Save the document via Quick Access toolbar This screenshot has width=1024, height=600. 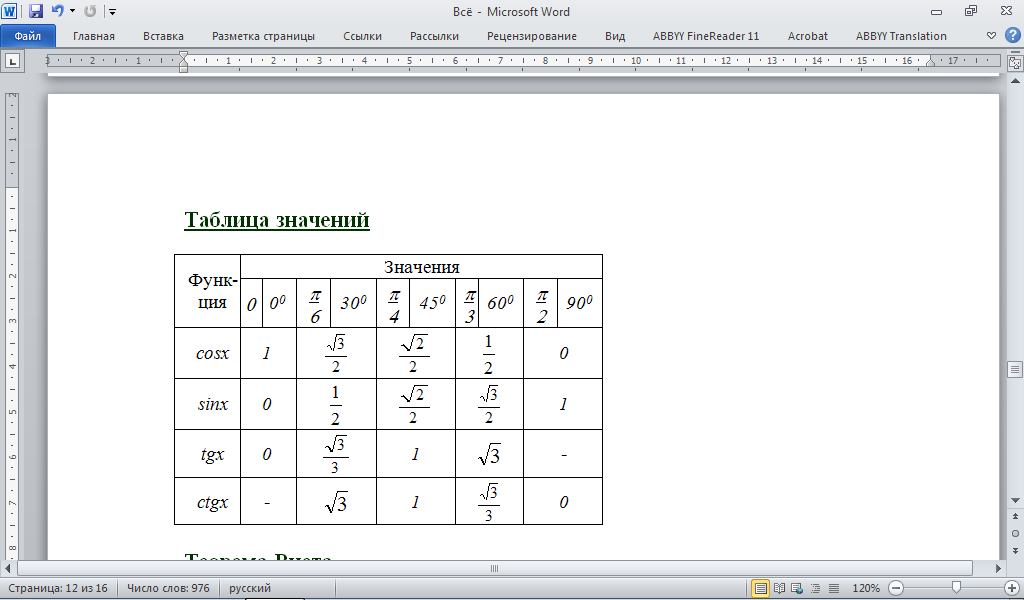pos(35,11)
